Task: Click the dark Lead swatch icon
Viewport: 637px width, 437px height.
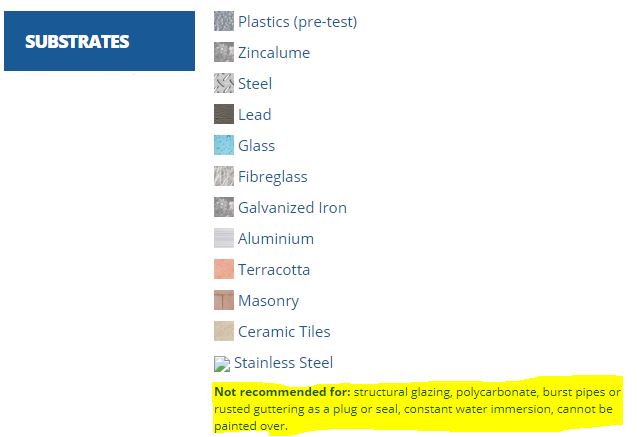Action: 224,114
